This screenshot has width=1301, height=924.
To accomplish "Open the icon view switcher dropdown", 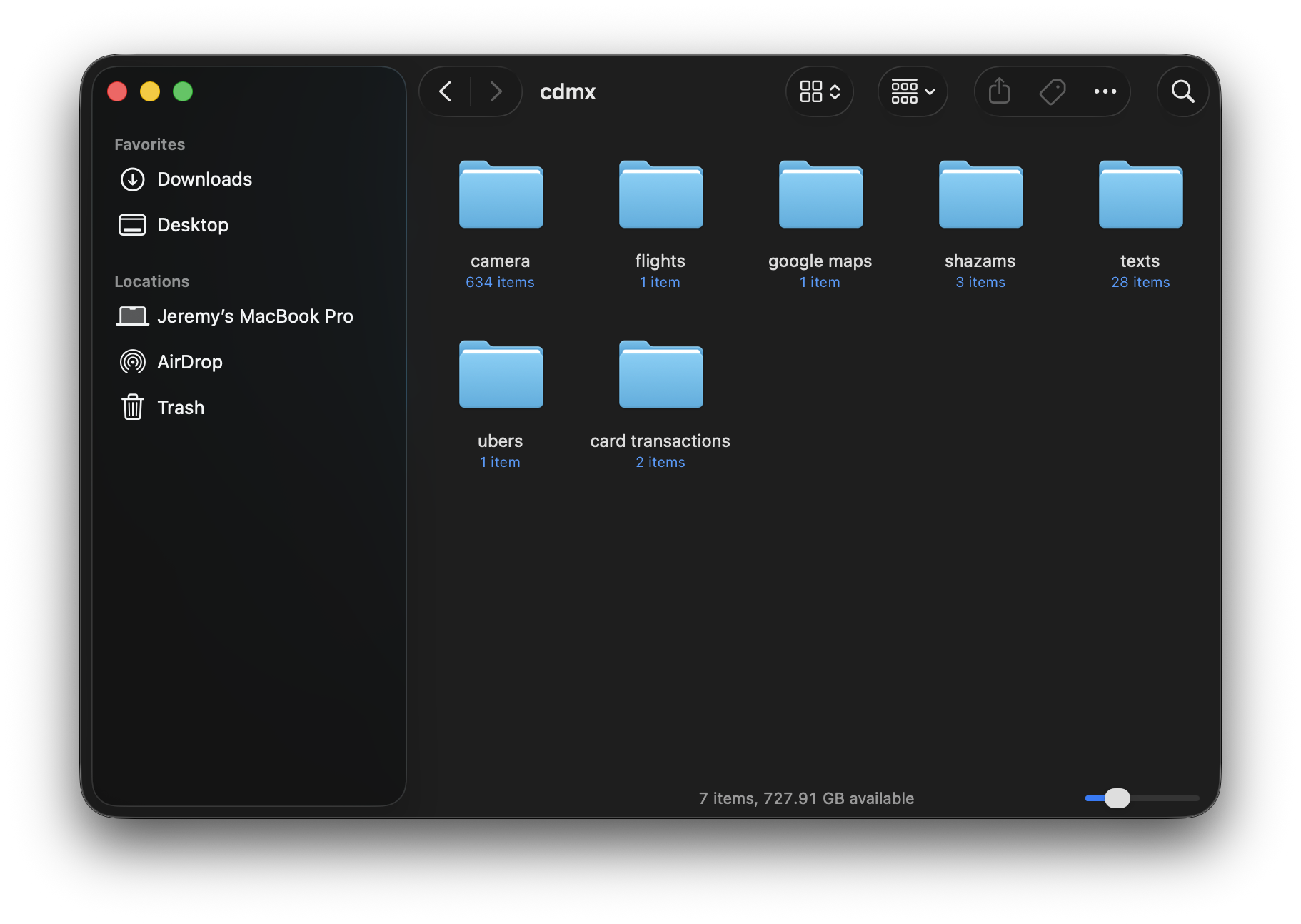I will coord(820,91).
